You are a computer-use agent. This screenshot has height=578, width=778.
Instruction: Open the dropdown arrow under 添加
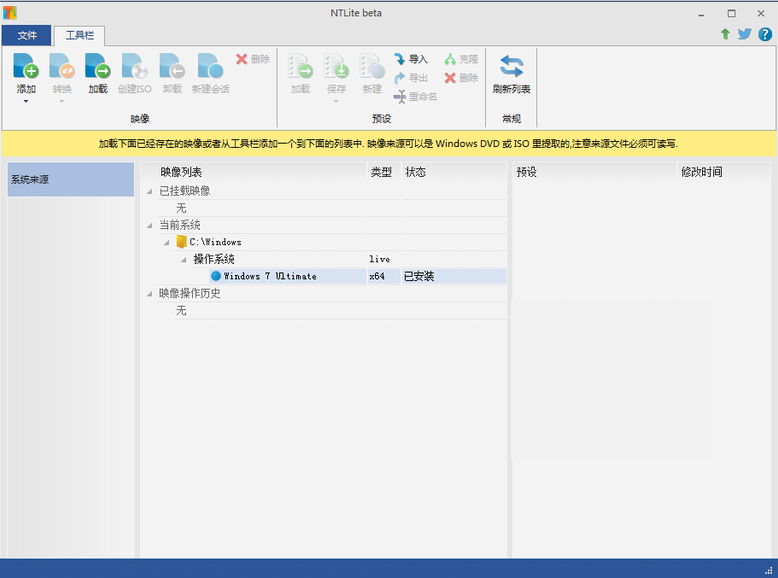pos(26,101)
